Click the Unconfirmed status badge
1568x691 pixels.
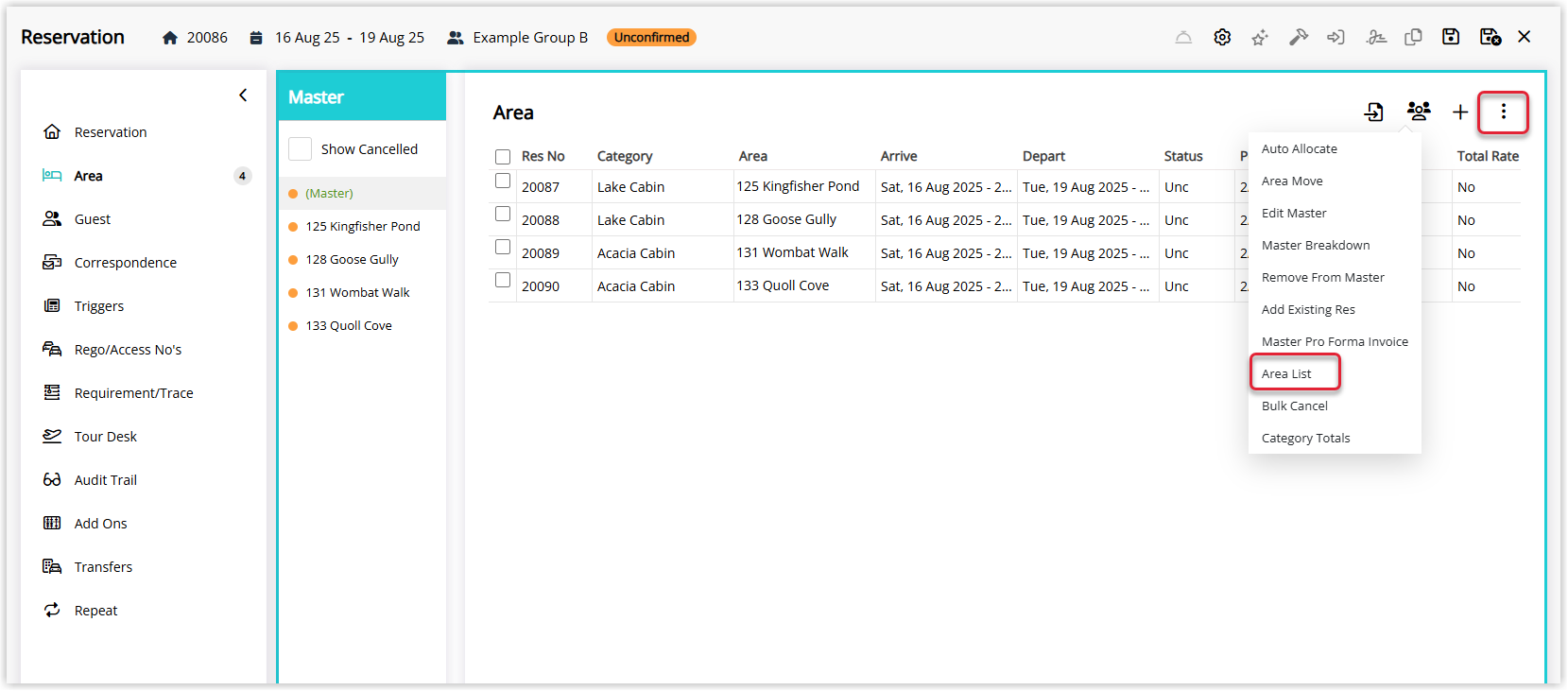coord(651,38)
